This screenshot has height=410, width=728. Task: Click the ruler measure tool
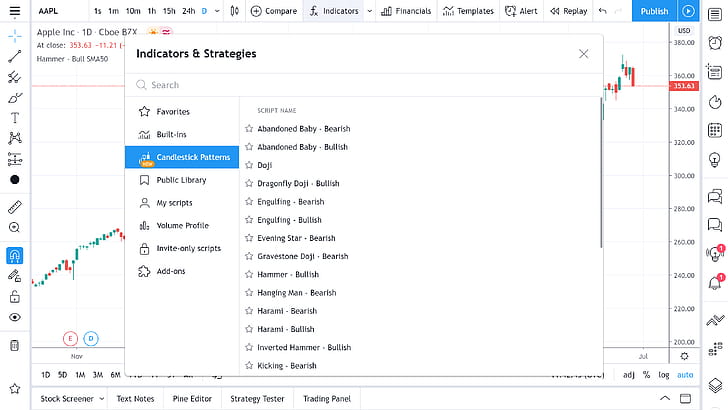[14, 207]
